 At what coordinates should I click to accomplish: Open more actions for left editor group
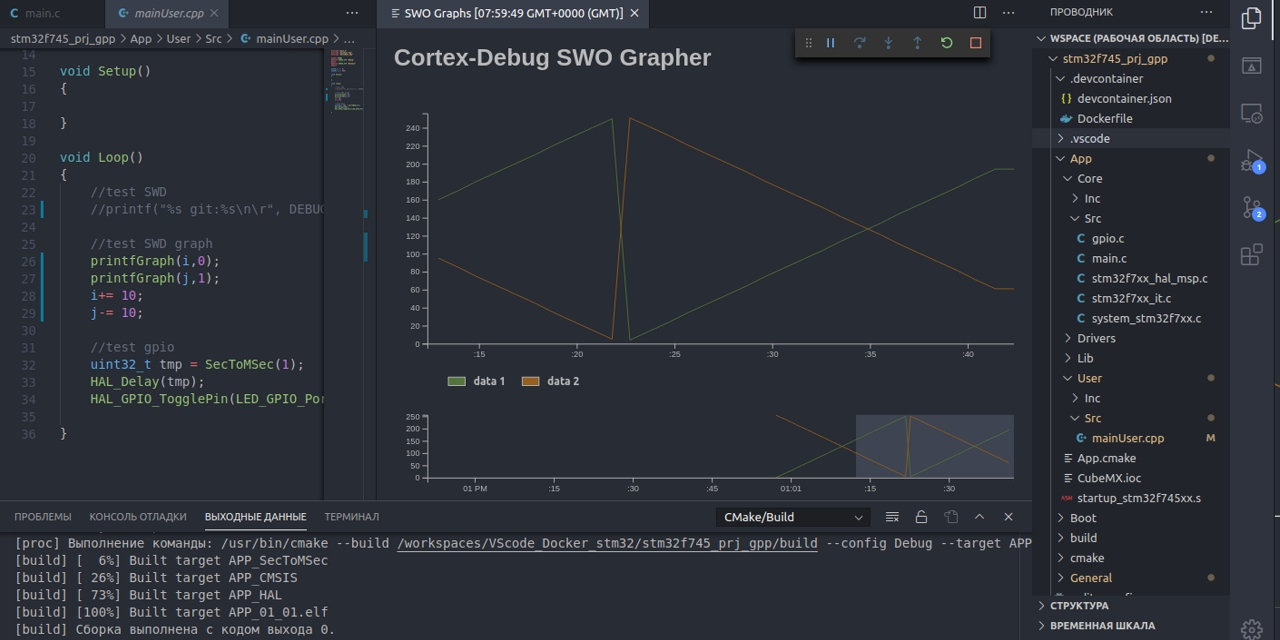pyautogui.click(x=352, y=13)
